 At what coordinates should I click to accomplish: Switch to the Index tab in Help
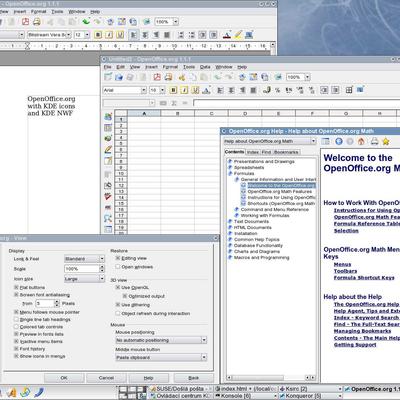253,152
